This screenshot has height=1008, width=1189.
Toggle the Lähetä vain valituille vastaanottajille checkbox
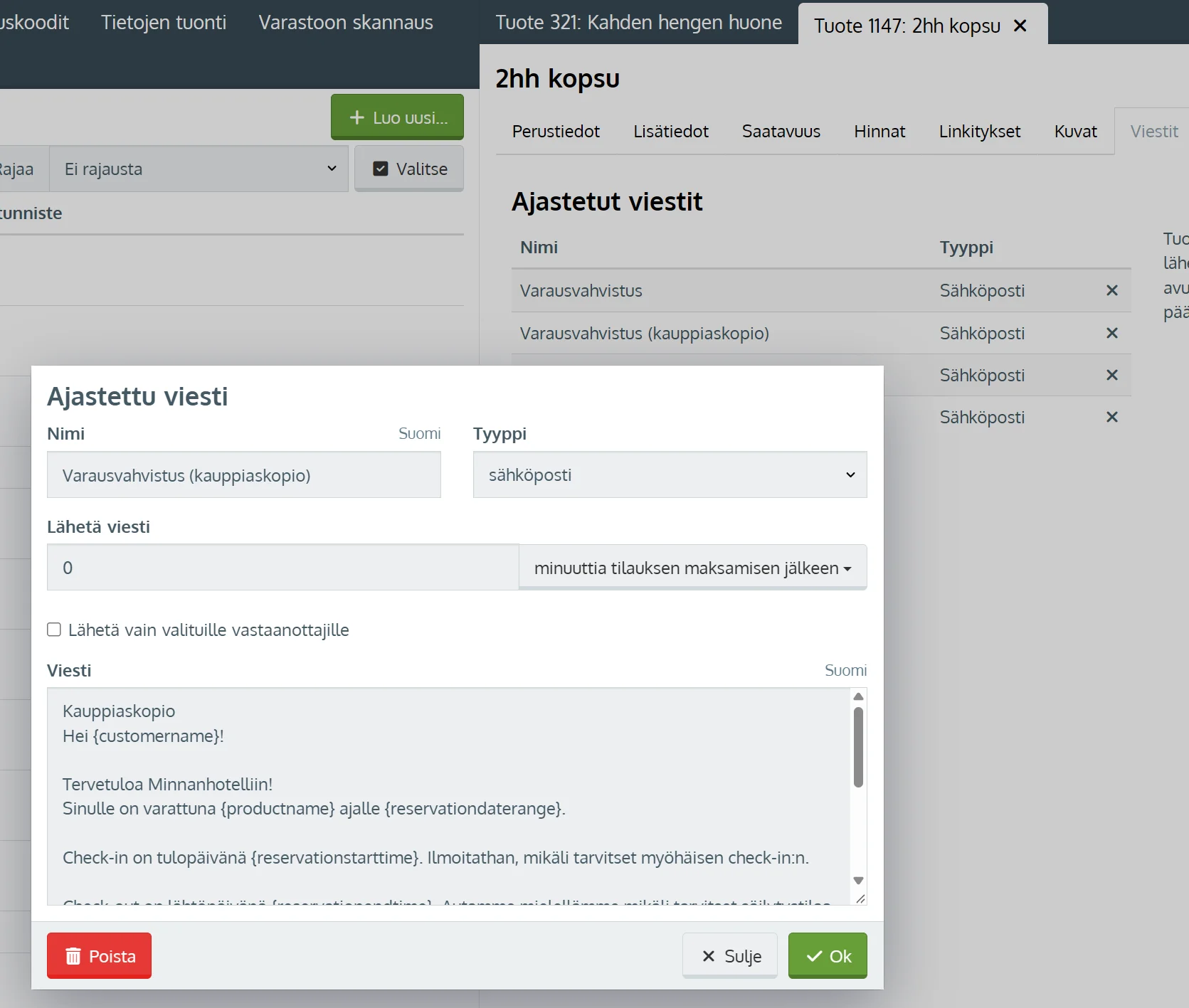(54, 630)
